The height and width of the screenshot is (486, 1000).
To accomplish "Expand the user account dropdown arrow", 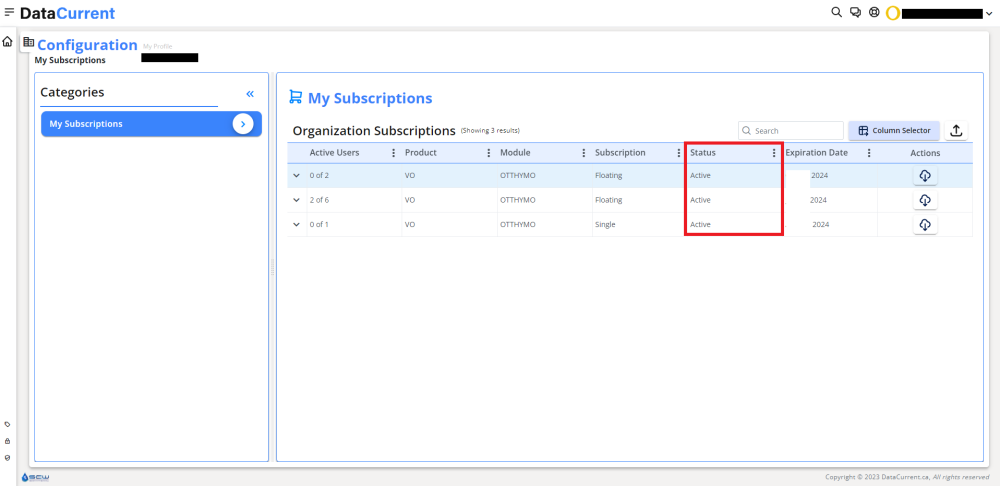I will coord(990,13).
